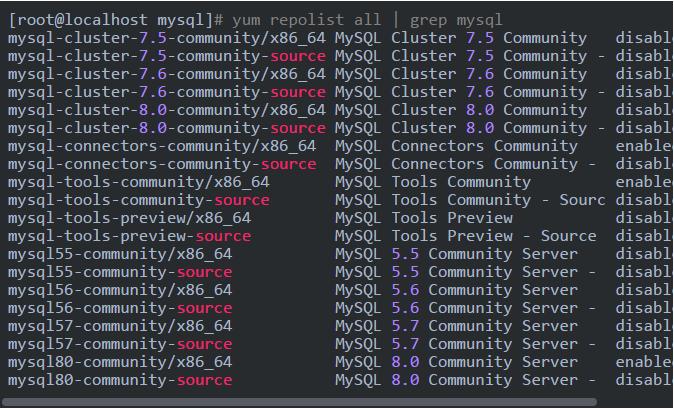Click the horizontal scrollbar at the bottom
Image resolution: width=674 pixels, height=409 pixels.
[299, 403]
